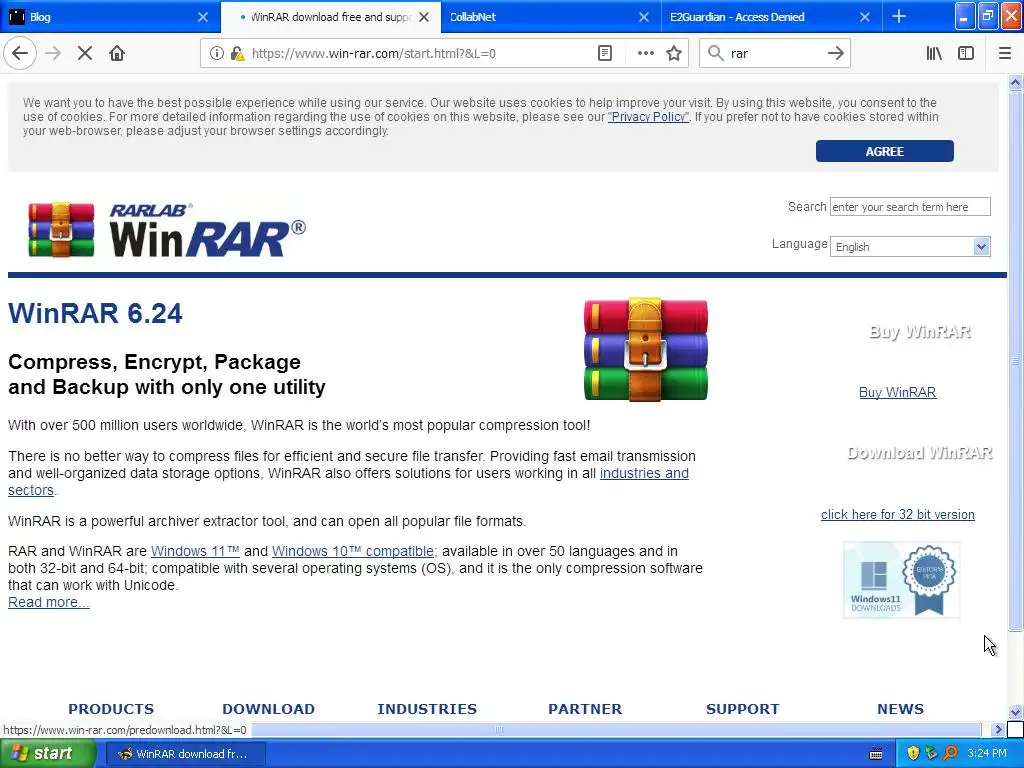This screenshot has width=1024, height=768.
Task: Open the INDUSTRIES menu
Action: 427,709
